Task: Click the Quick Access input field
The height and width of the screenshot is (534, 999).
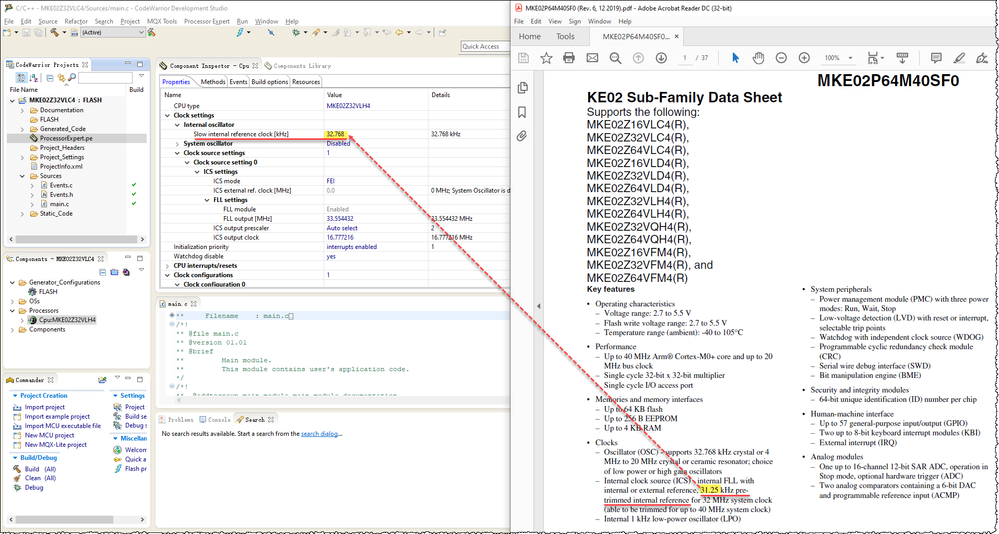Action: 485,46
